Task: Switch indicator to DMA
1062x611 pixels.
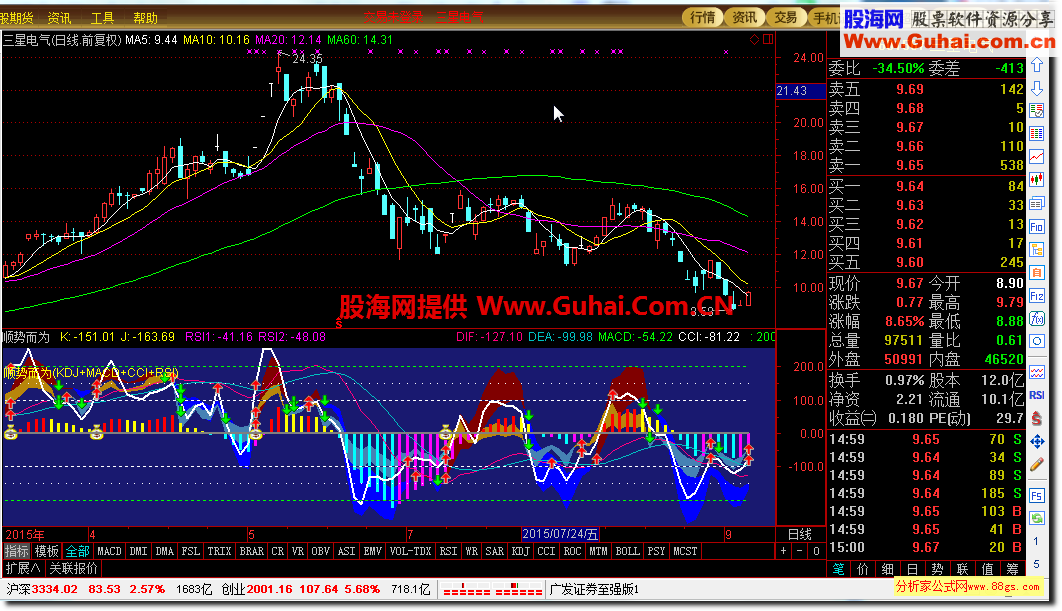Action: 165,551
